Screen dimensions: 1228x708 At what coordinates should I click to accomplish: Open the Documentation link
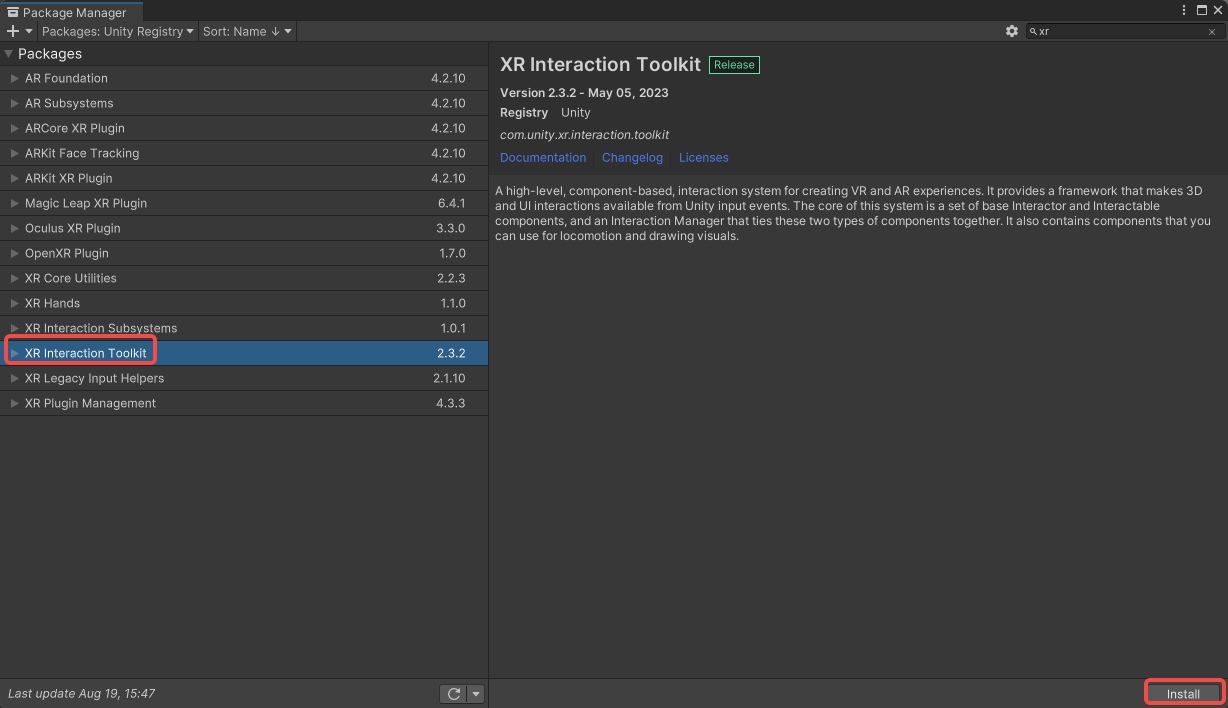coord(543,158)
